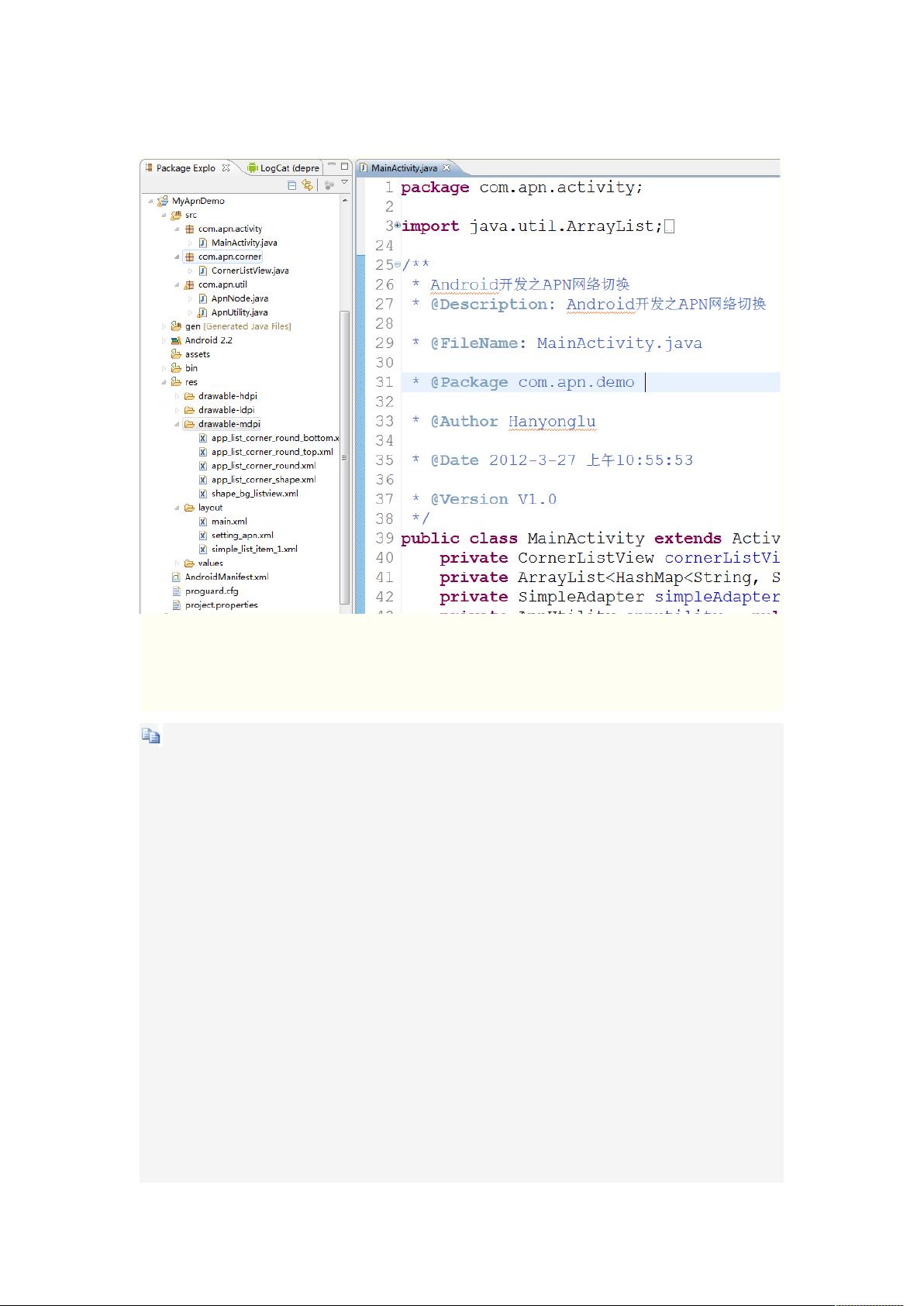
Task: Collapse the Javadoc comment at line 25
Action: (x=398, y=265)
